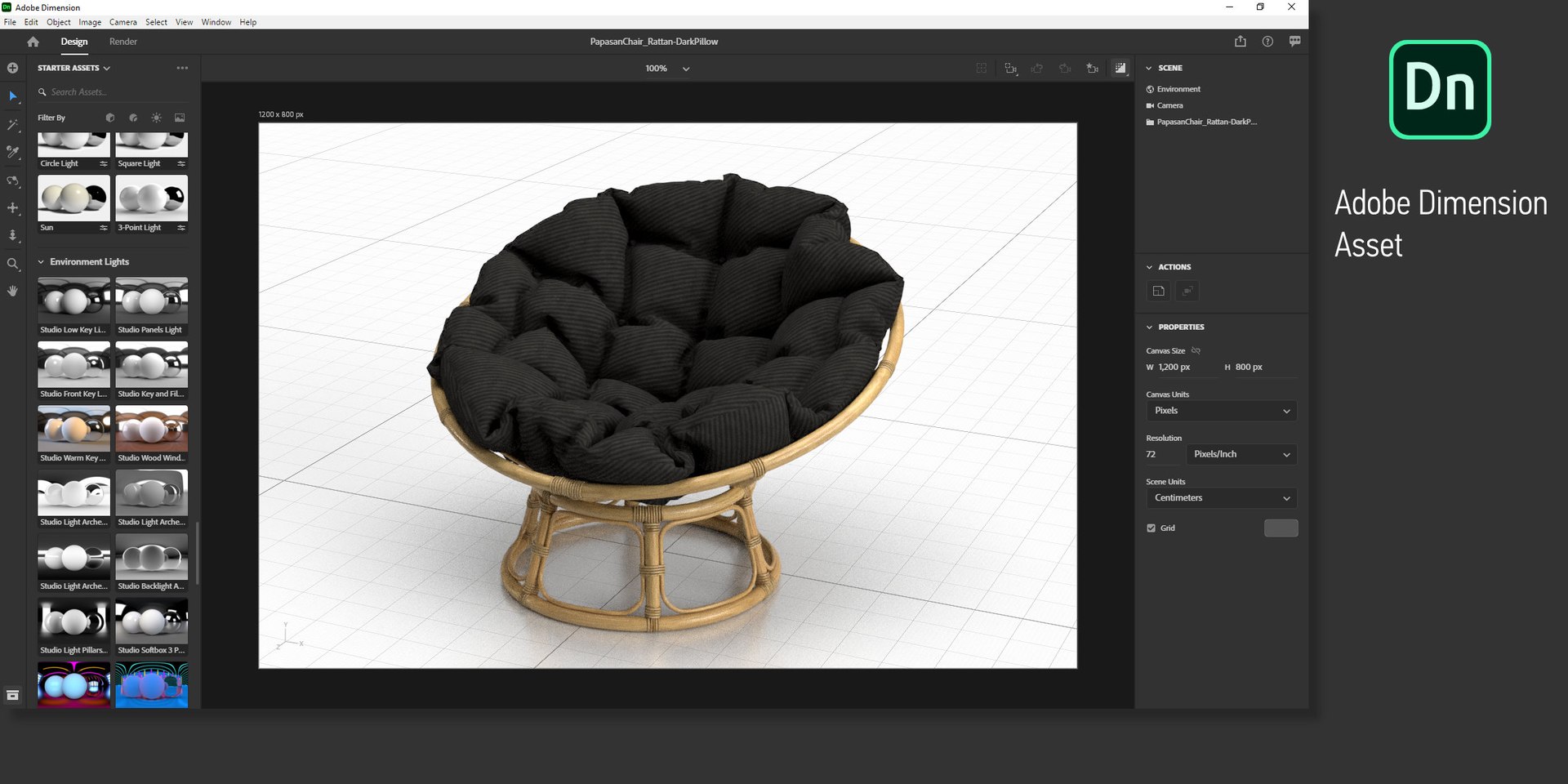Viewport: 1568px width, 784px height.
Task: Toggle the Grid checkbox
Action: click(x=1151, y=528)
